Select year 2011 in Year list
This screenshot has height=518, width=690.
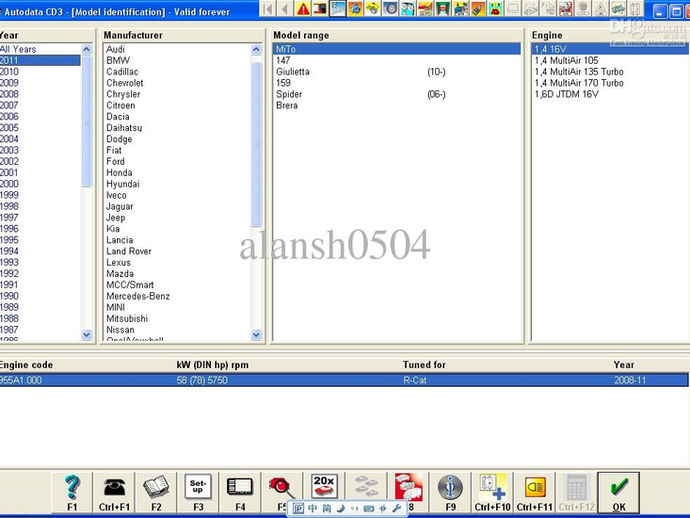pyautogui.click(x=40, y=60)
